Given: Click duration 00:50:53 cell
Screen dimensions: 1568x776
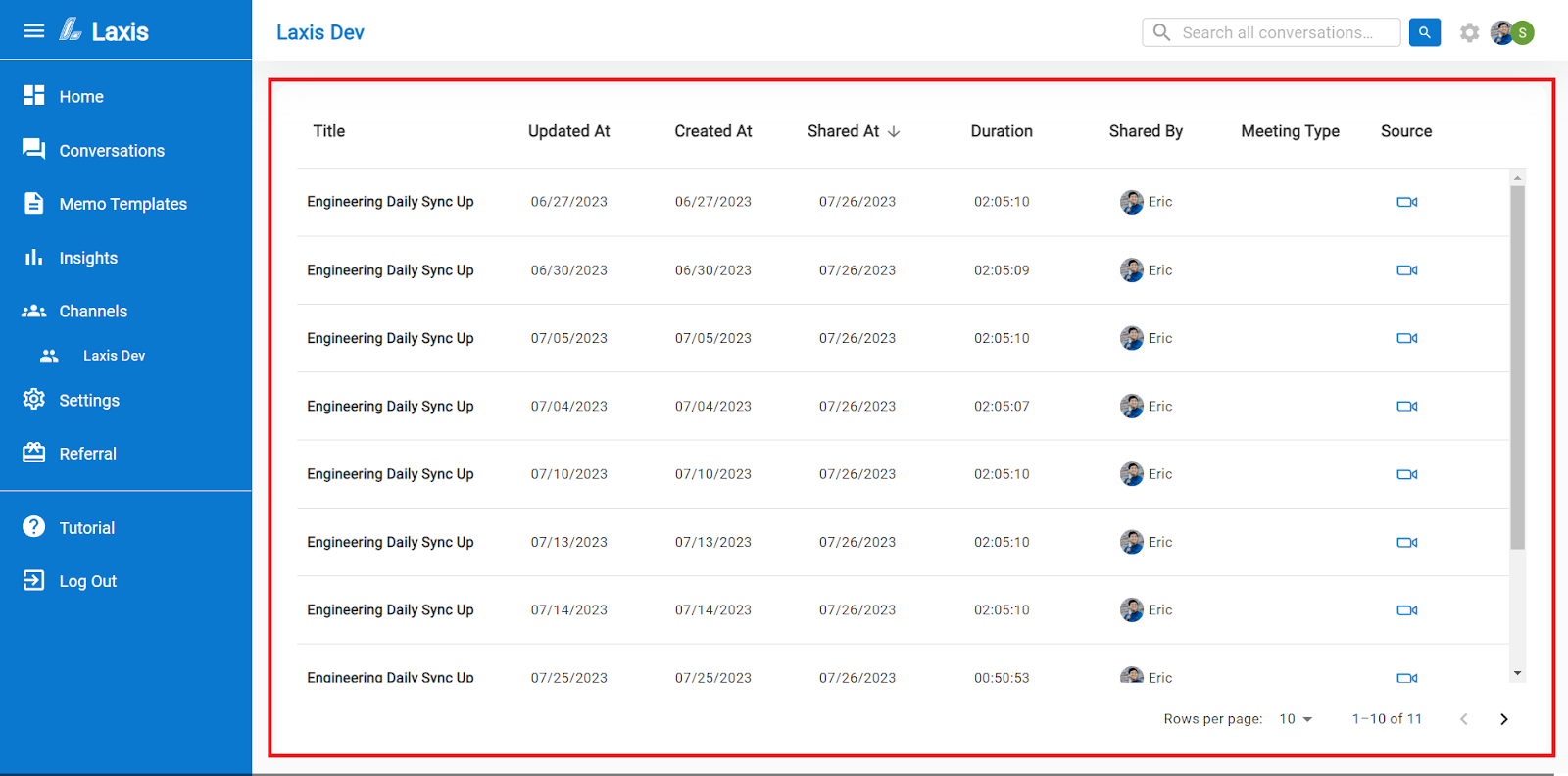Looking at the screenshot, I should [1001, 677].
